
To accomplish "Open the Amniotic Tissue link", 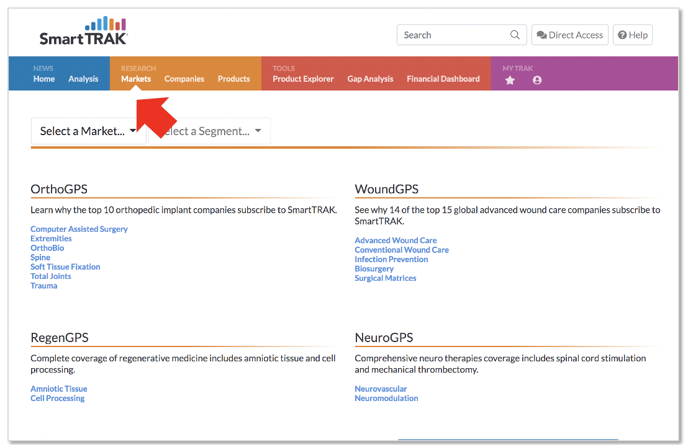I will pos(59,389).
